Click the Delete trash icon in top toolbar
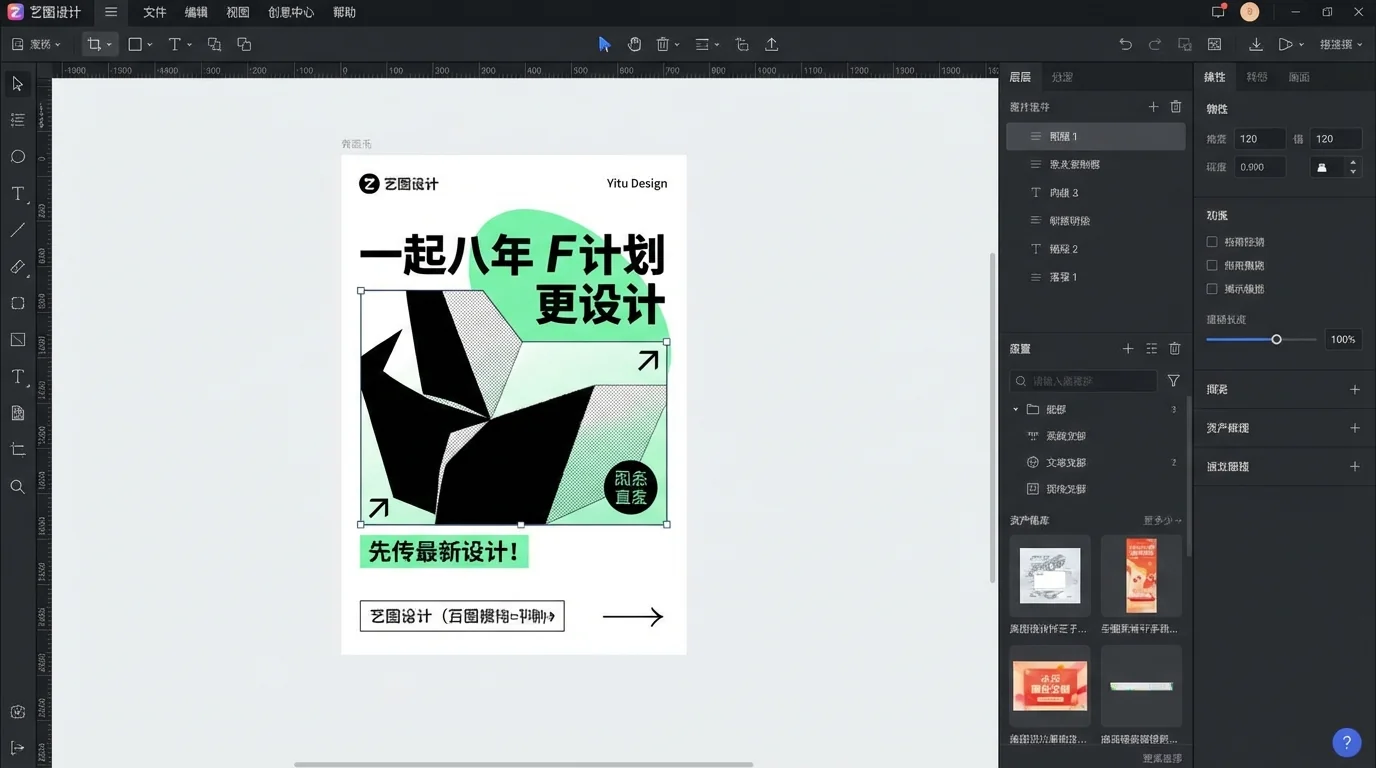The height and width of the screenshot is (768, 1376). (x=661, y=44)
